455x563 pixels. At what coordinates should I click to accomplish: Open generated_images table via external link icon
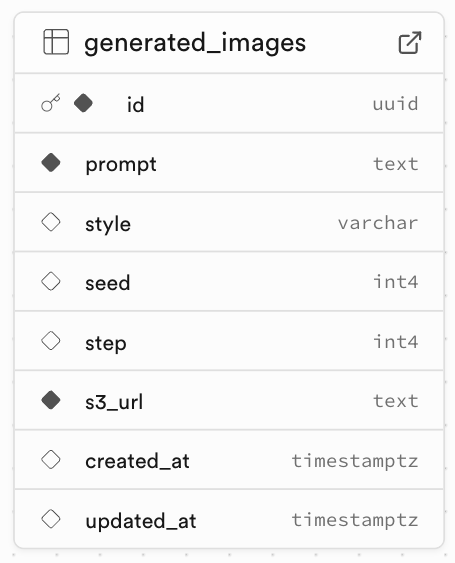point(410,43)
